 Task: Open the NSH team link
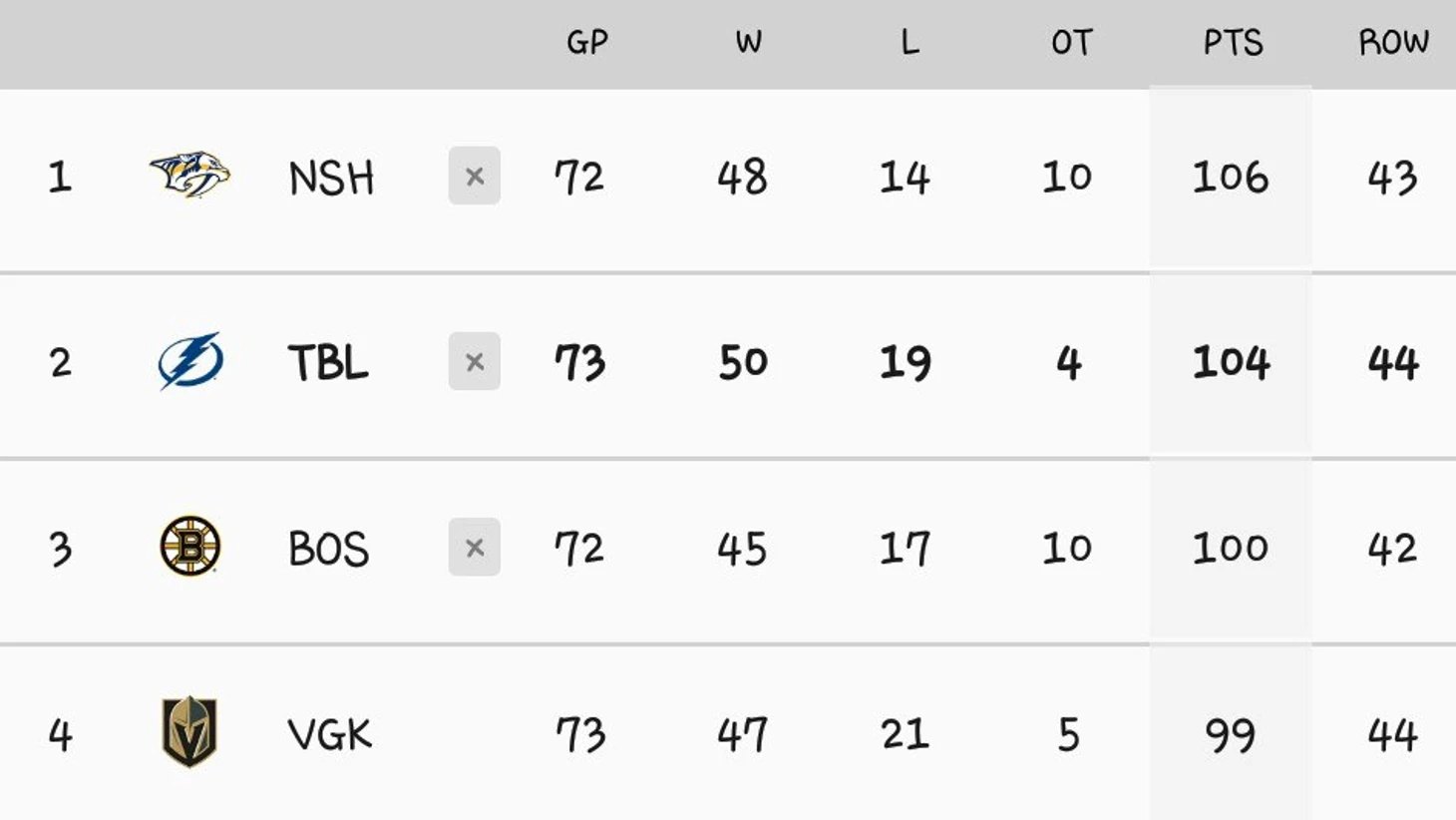coord(331,179)
